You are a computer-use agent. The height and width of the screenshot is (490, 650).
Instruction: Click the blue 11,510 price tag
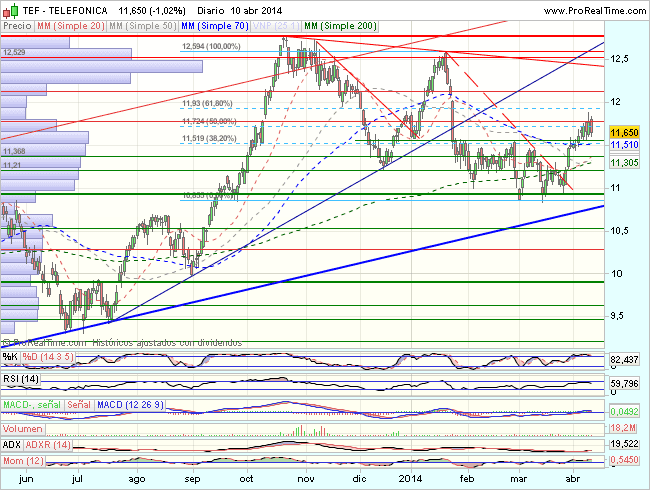click(x=625, y=144)
